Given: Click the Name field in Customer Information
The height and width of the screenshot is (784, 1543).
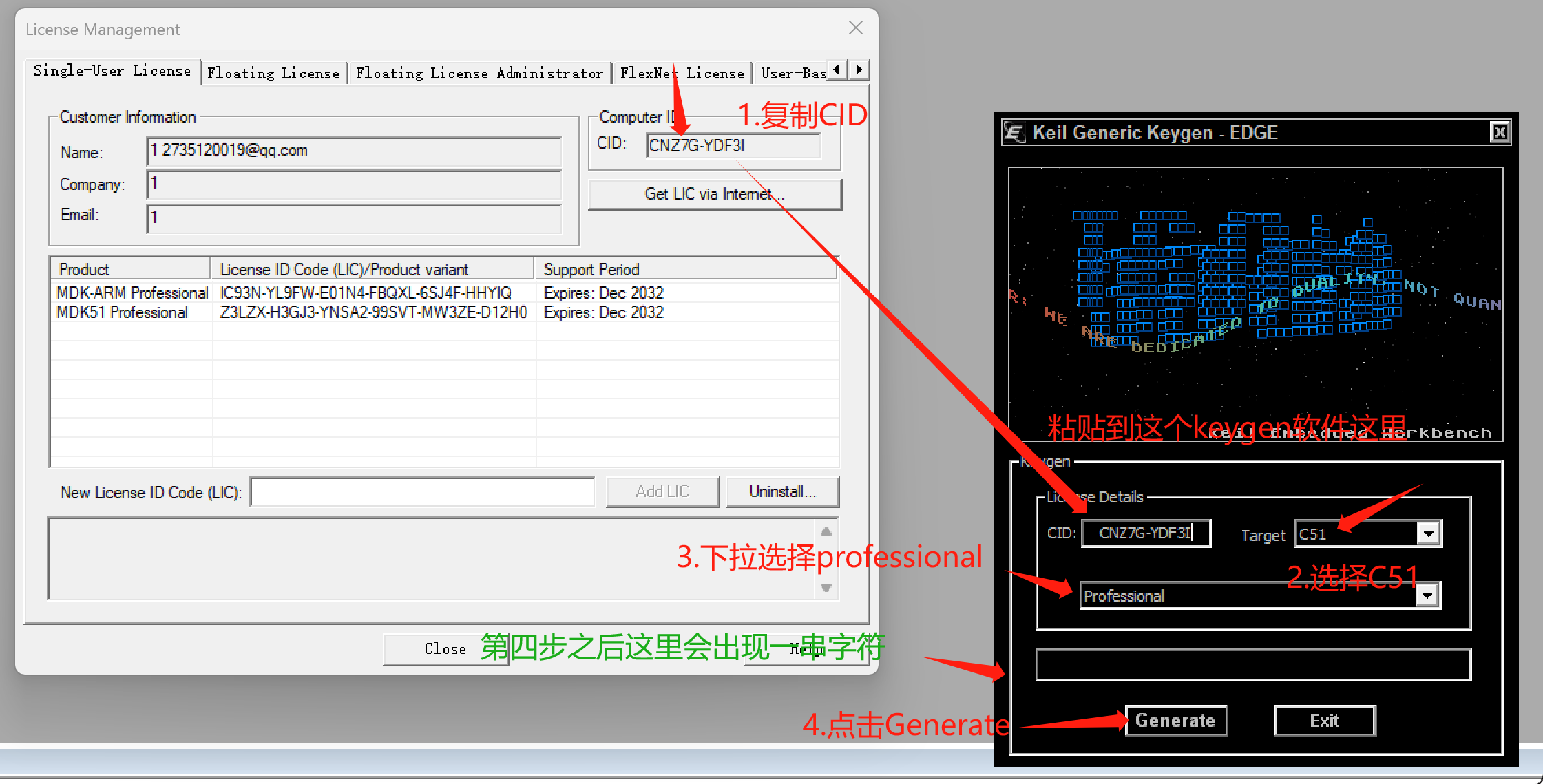Looking at the screenshot, I should pyautogui.click(x=354, y=151).
